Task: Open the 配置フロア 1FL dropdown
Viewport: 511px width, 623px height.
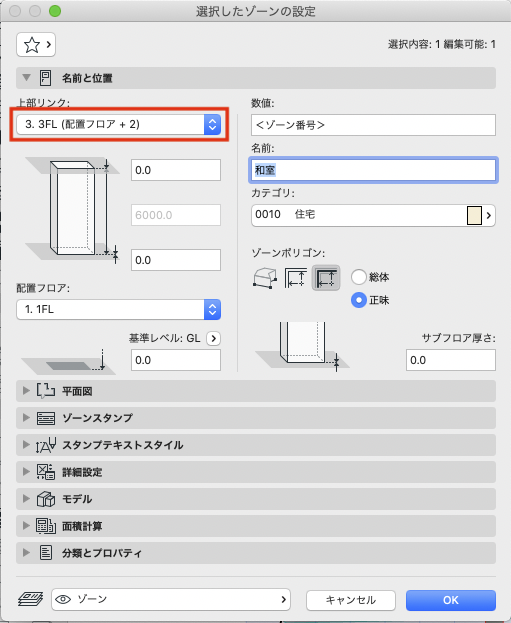Action: point(118,309)
